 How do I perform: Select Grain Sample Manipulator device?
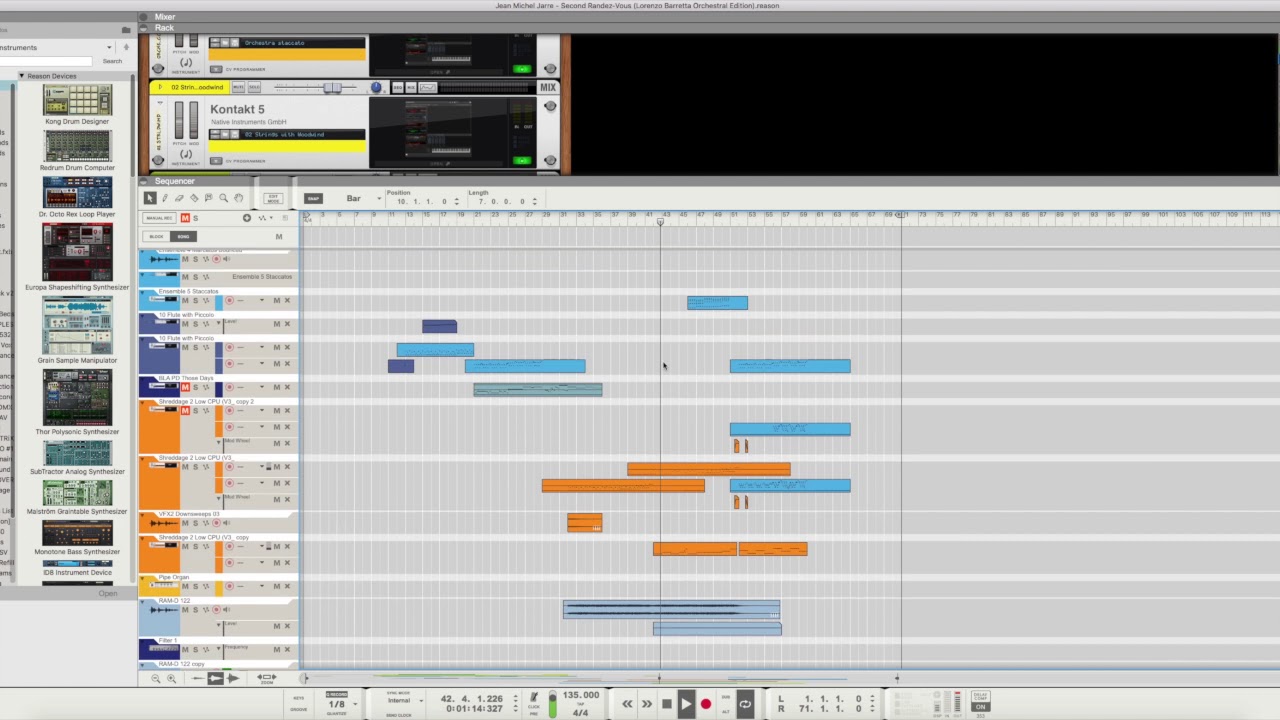[77, 330]
